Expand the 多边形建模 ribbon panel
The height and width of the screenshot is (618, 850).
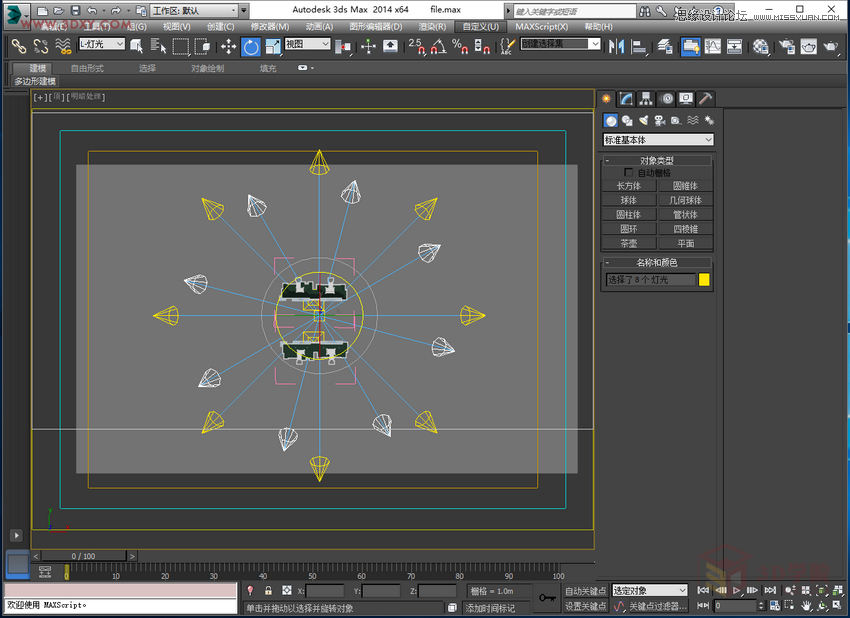pos(36,80)
